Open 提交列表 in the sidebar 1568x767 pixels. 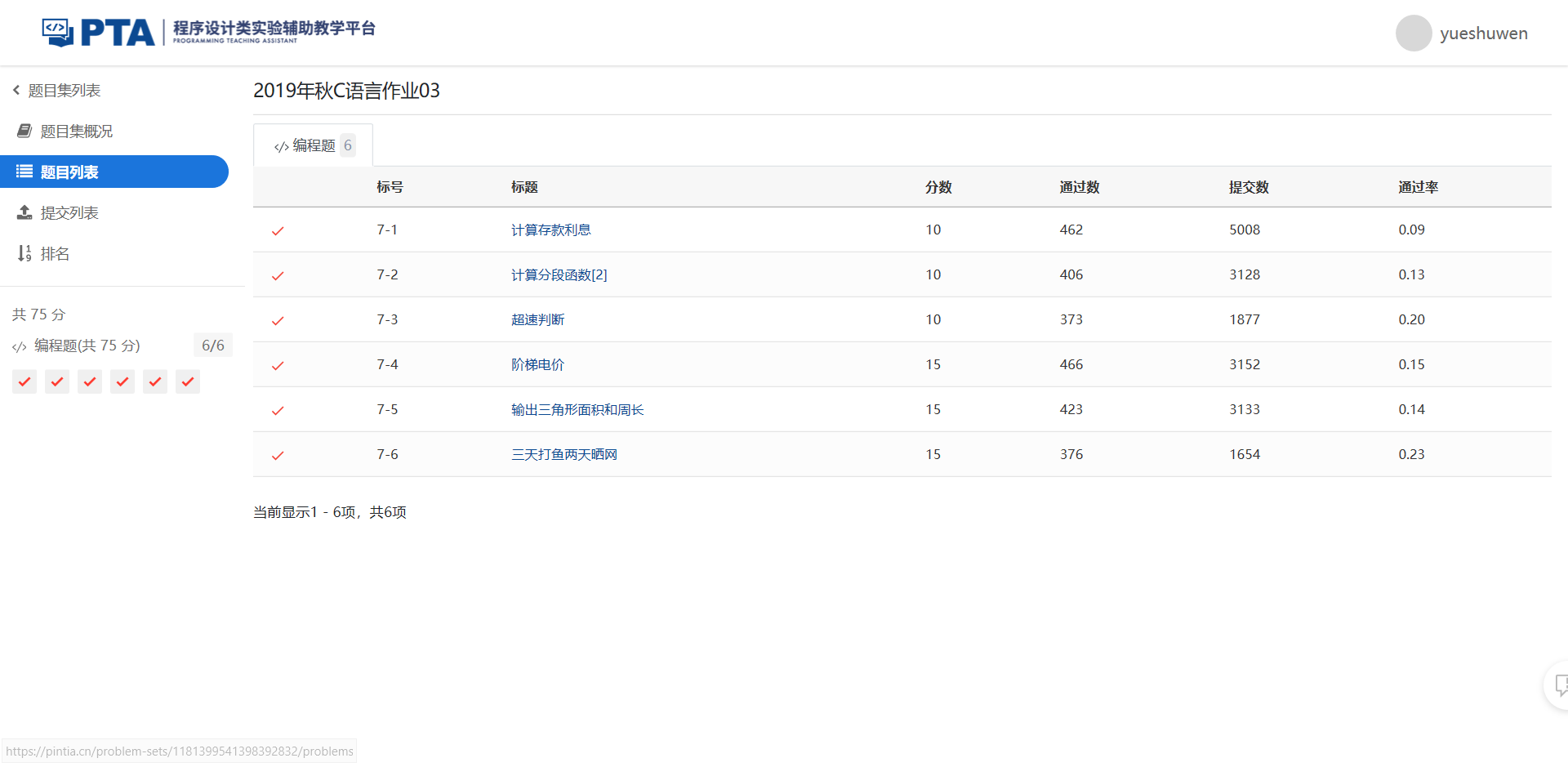pyautogui.click(x=69, y=212)
